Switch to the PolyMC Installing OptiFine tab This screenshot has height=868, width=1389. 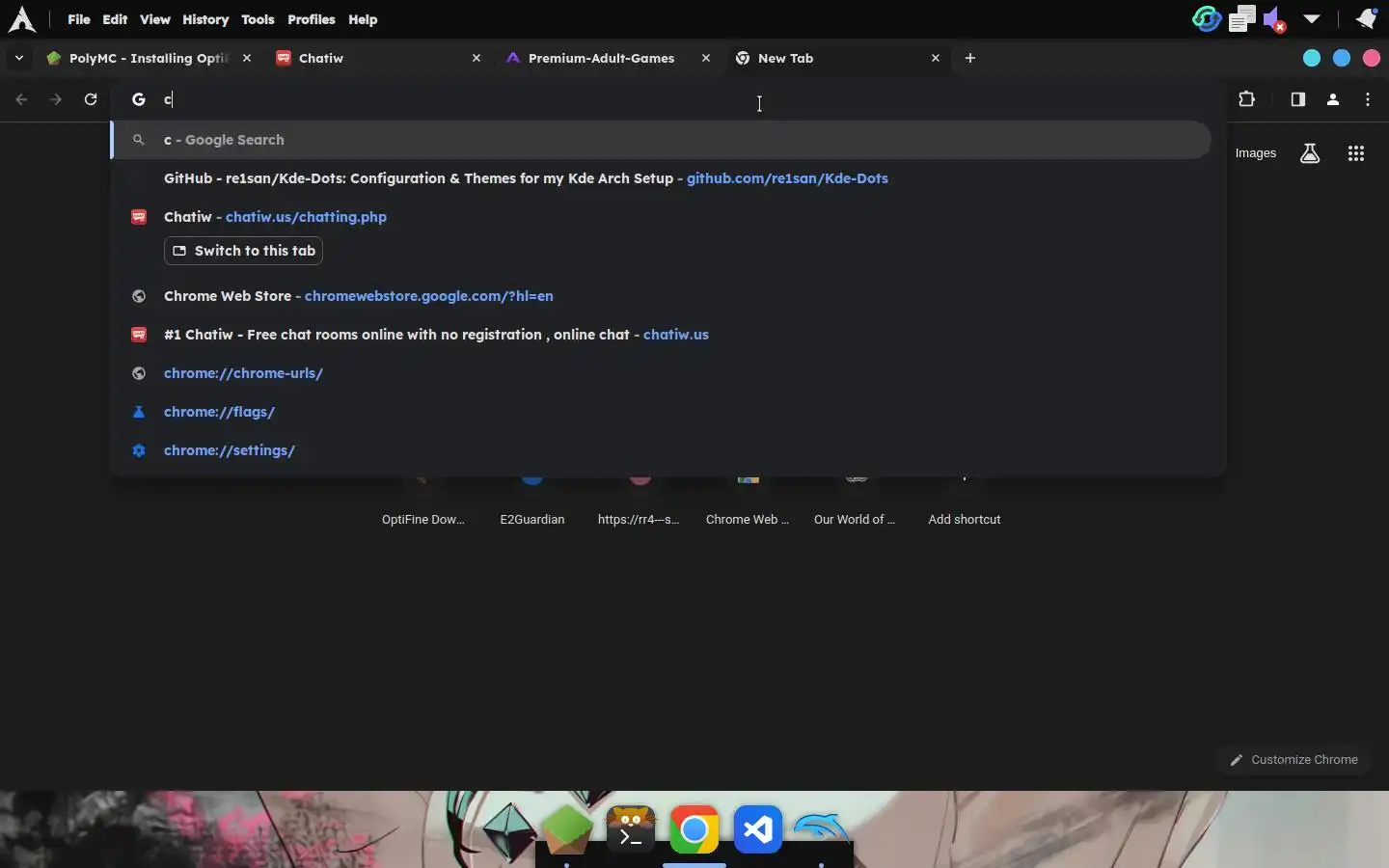tap(150, 58)
